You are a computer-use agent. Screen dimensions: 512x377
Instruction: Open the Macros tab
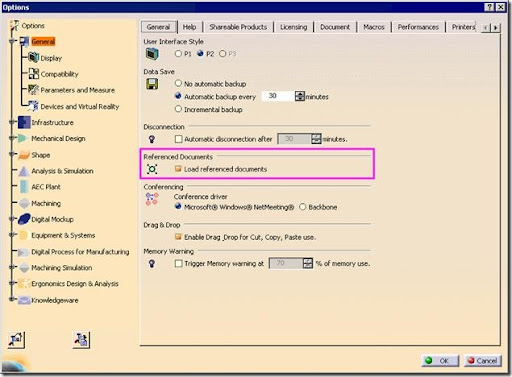click(374, 27)
